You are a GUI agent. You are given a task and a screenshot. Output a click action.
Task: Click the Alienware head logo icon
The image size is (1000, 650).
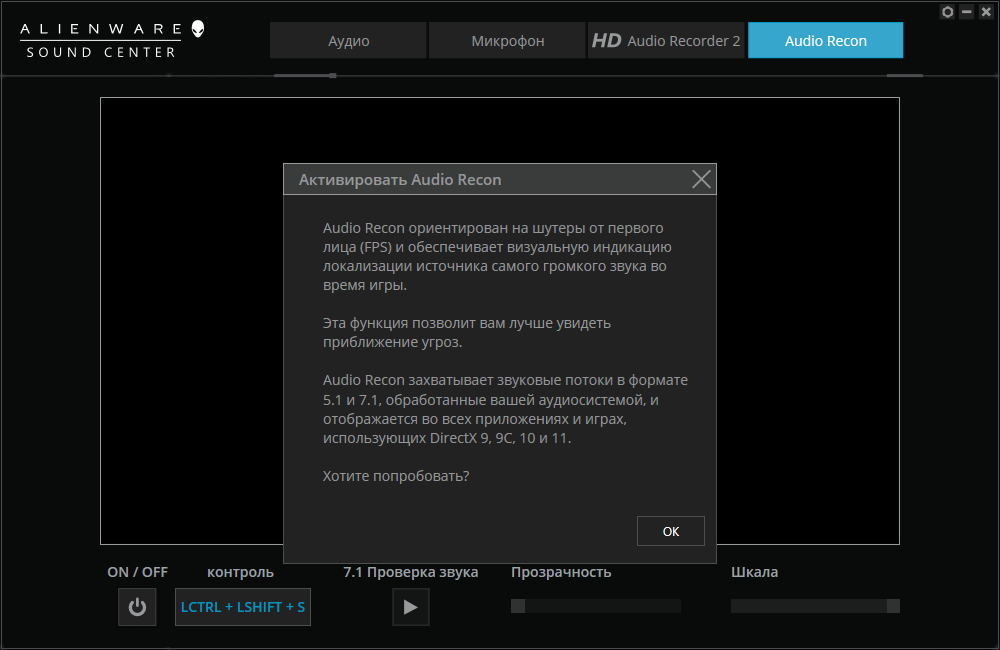198,29
